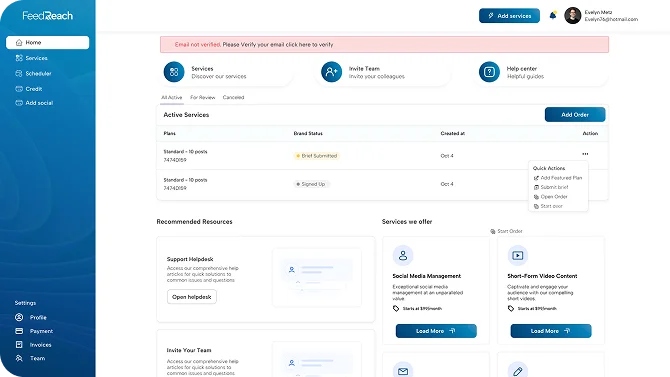Open the three-dot action menu for Brief Submitted row
Image resolution: width=670 pixels, height=377 pixels.
coord(585,154)
